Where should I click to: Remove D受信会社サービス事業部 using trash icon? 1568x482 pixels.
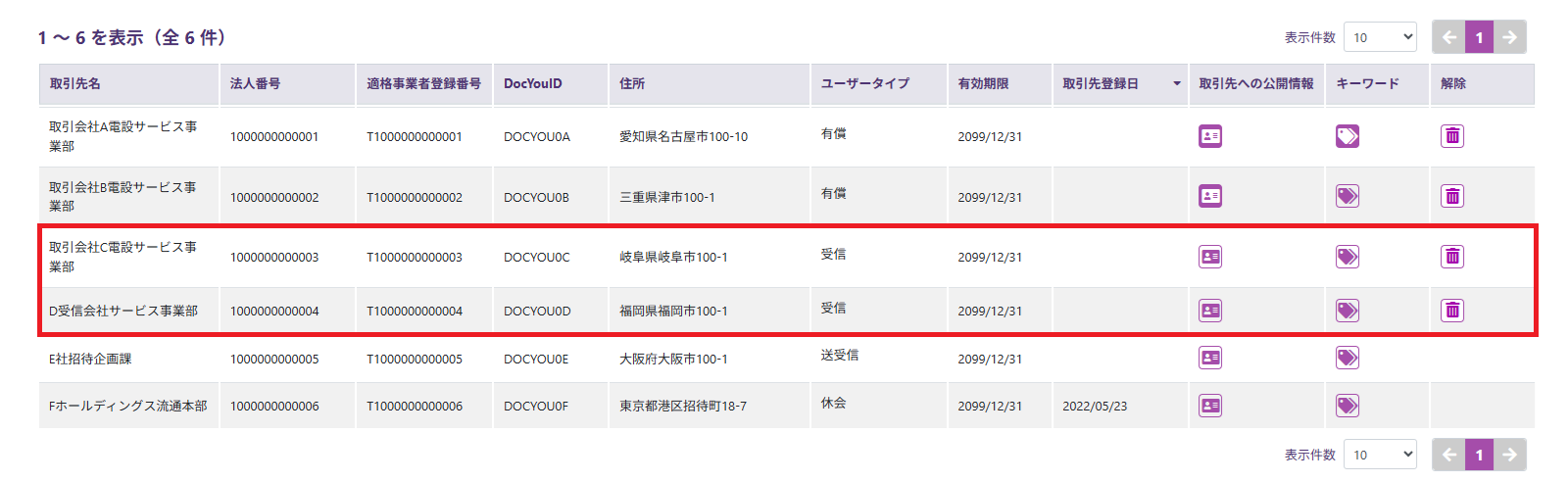click(1452, 311)
